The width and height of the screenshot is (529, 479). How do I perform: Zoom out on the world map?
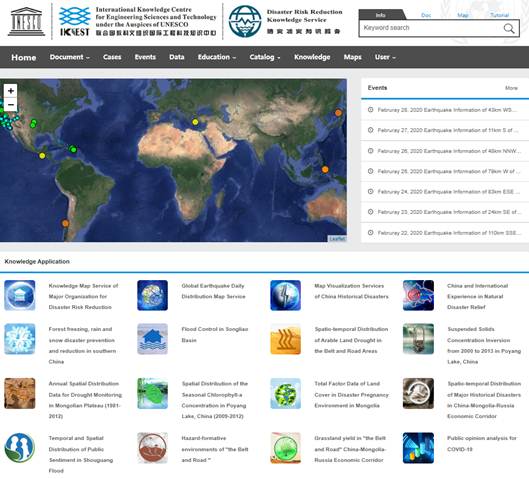pos(11,105)
